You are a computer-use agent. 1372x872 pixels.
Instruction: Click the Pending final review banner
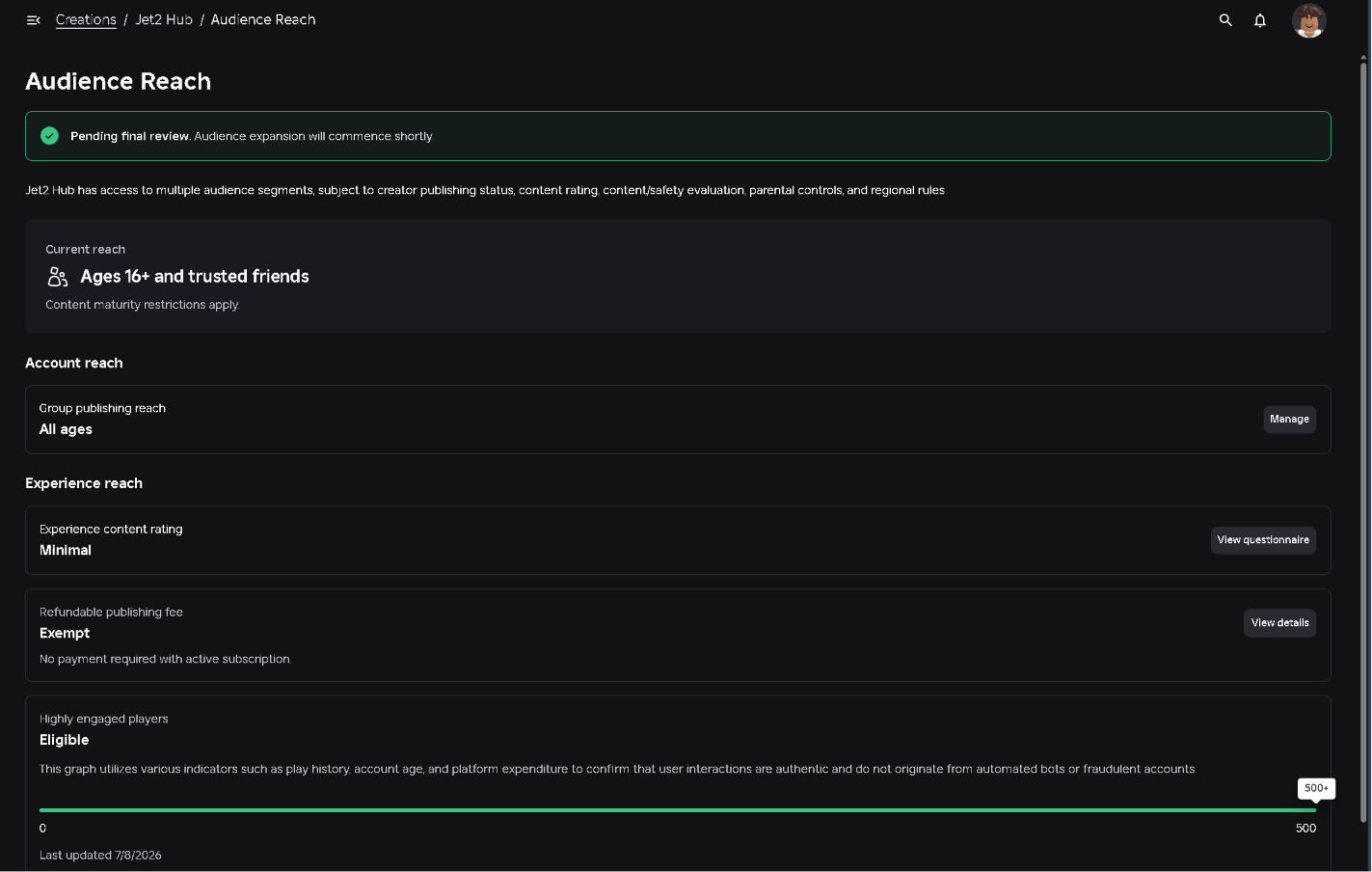678,136
